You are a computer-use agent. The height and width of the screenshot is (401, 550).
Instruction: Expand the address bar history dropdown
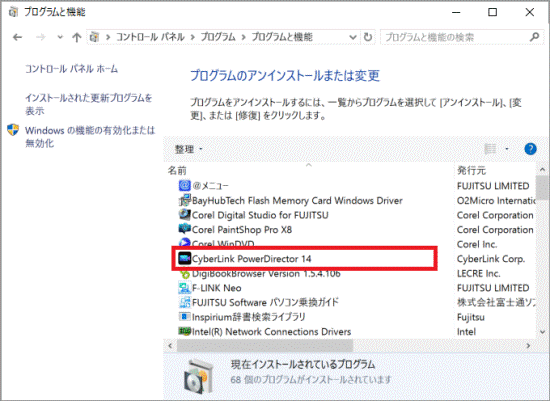[353, 37]
